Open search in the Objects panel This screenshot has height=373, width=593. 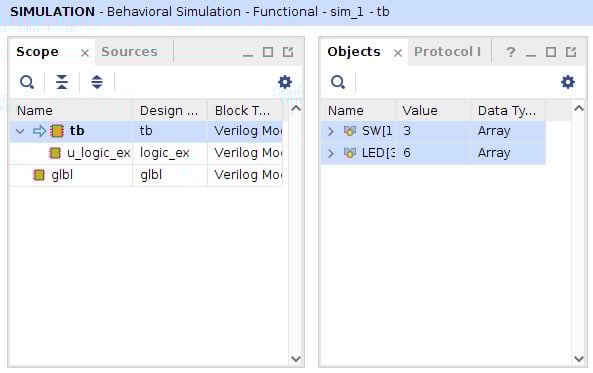point(338,82)
